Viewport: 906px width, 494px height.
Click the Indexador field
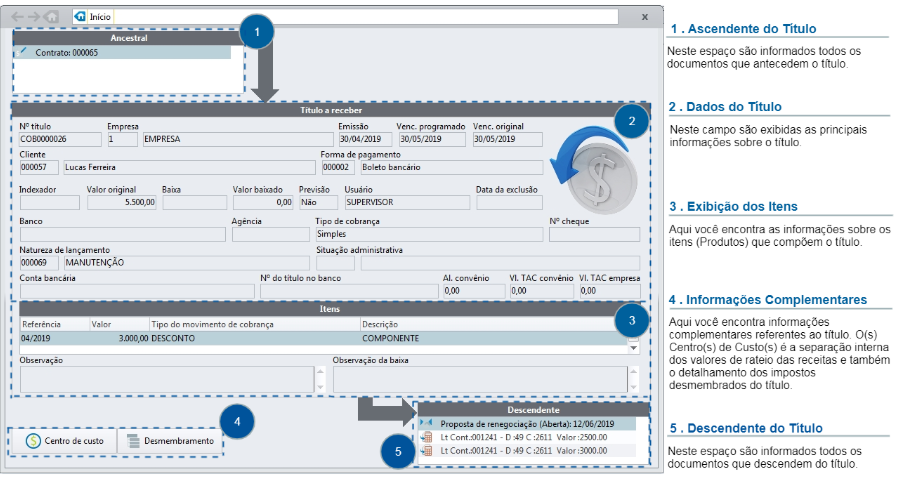(x=50, y=203)
